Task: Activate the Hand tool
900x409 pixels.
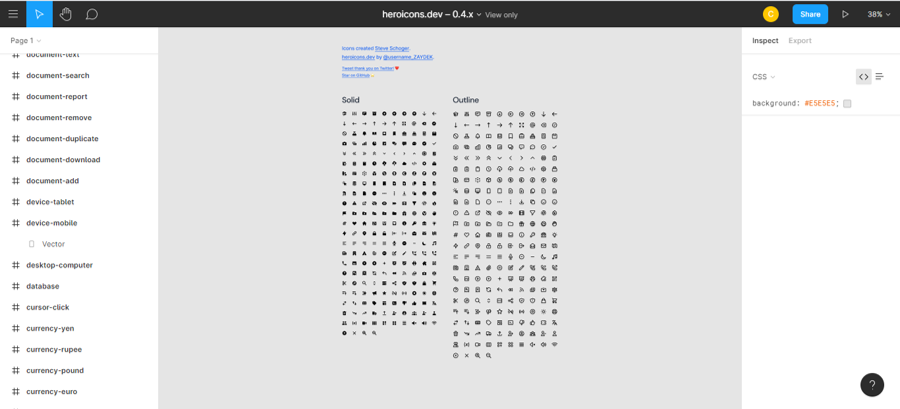Action: coord(65,14)
